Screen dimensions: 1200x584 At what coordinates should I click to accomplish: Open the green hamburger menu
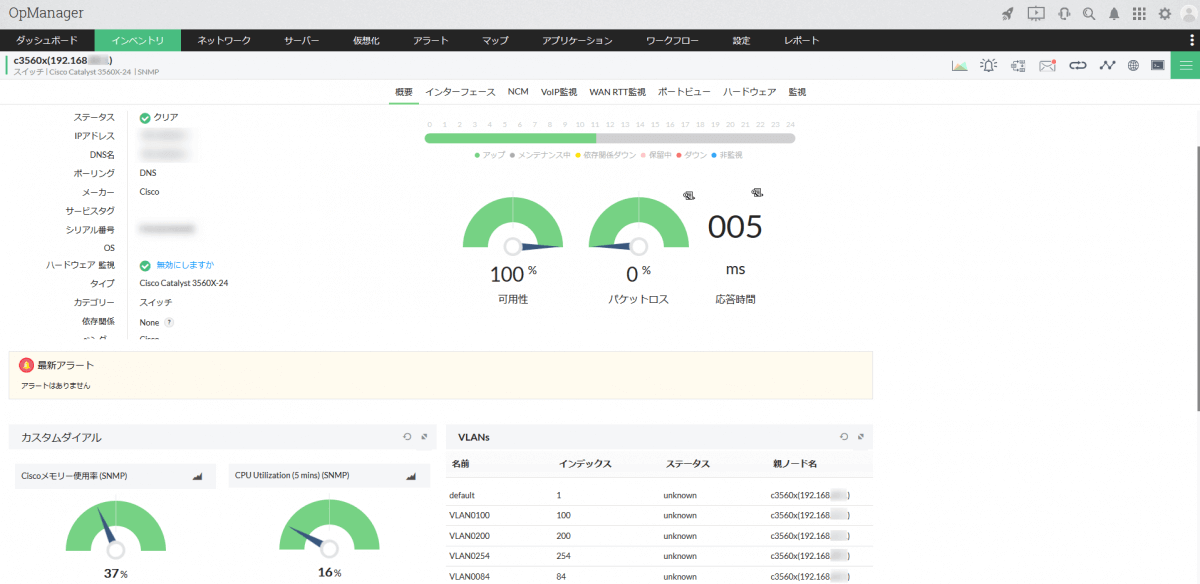(1185, 66)
